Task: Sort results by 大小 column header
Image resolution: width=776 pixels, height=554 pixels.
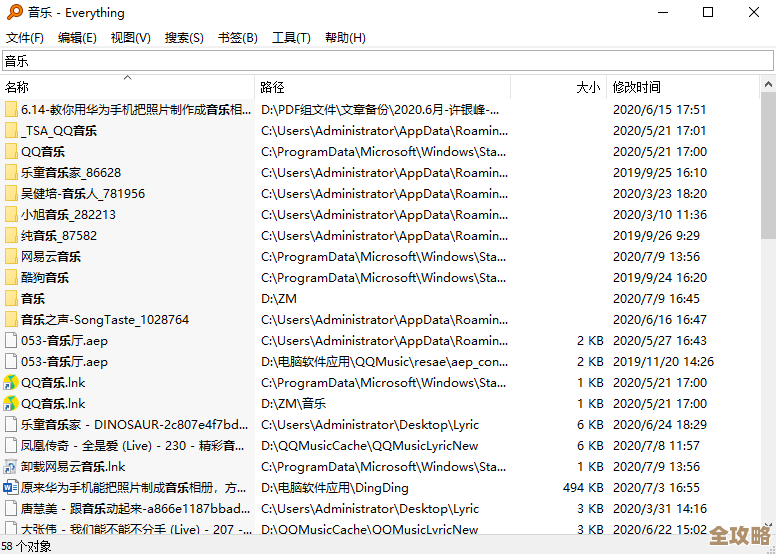Action: (588, 88)
